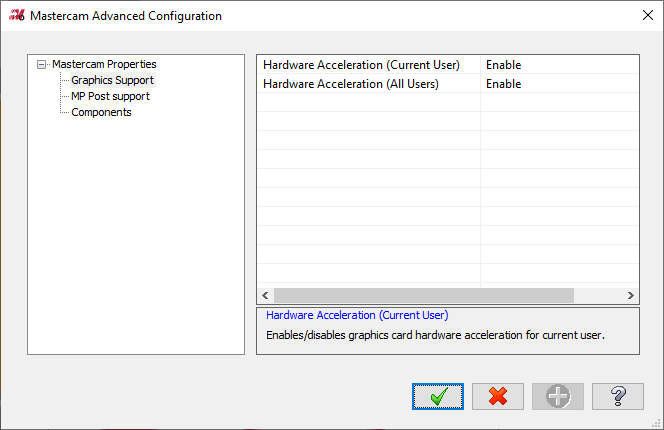
Task: Select Hardware Acceleration (All Users) row
Action: (x=448, y=84)
